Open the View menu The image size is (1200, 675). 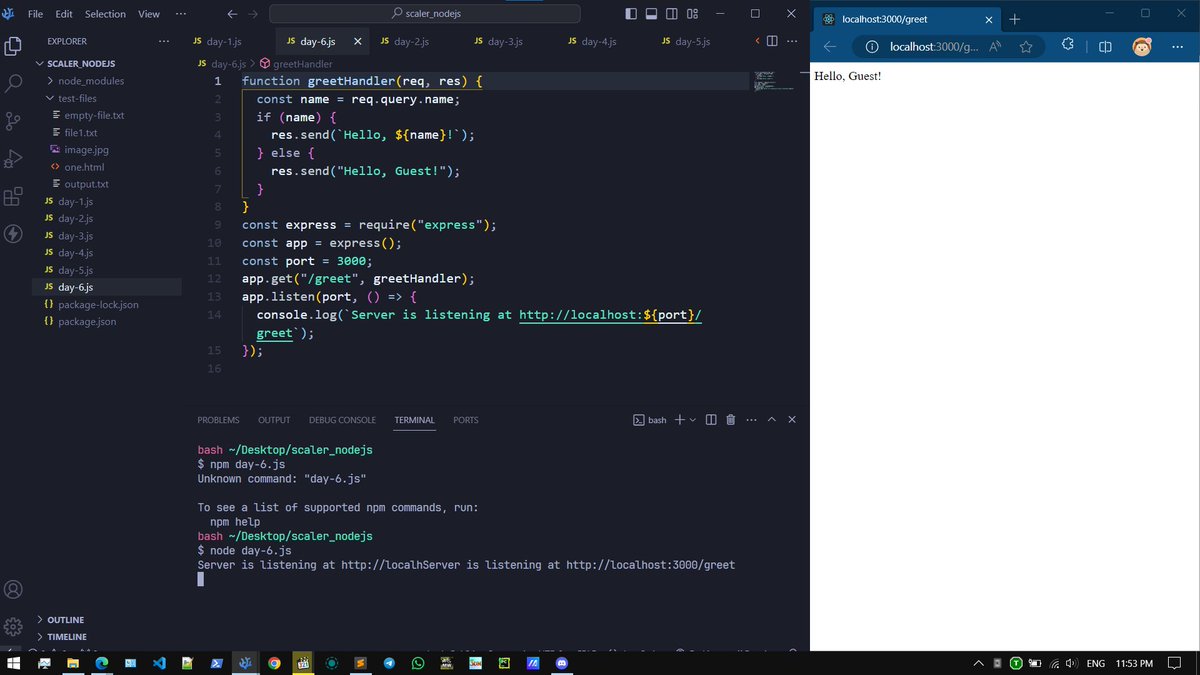pos(149,14)
